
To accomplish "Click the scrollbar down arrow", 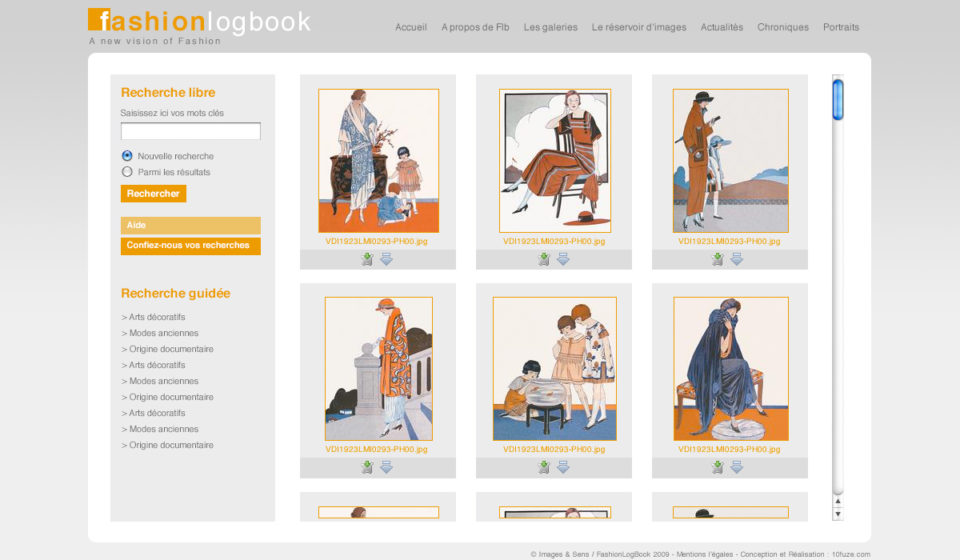I will pyautogui.click(x=838, y=515).
